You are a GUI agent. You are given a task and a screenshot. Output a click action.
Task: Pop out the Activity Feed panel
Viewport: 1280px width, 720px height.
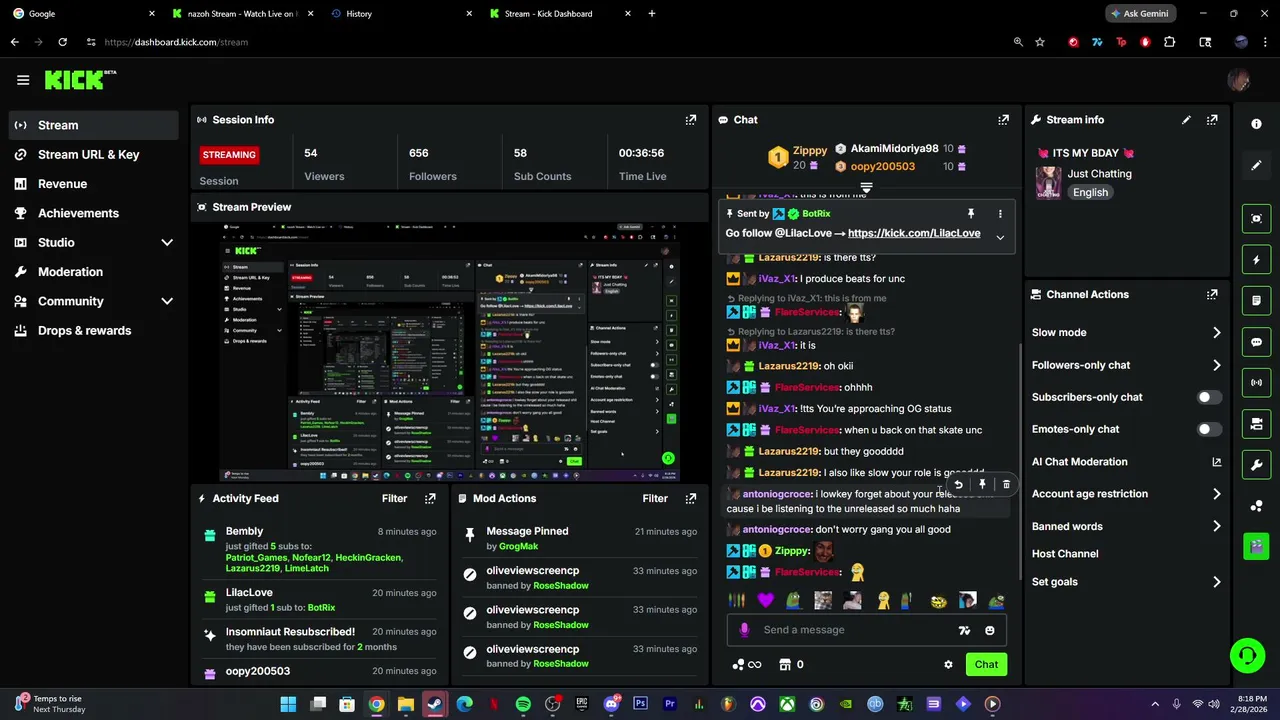click(430, 498)
